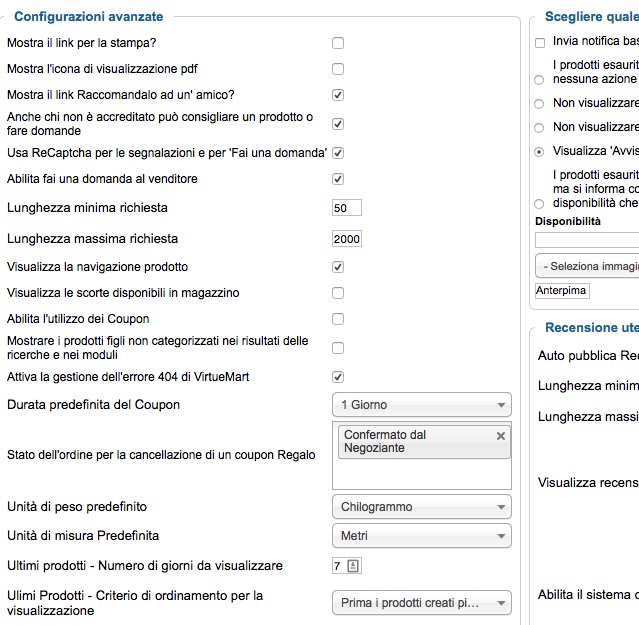Viewport: 639px width, 625px height.
Task: Enable 'Mostra il link per la stampa?' checkbox
Action: point(338,43)
